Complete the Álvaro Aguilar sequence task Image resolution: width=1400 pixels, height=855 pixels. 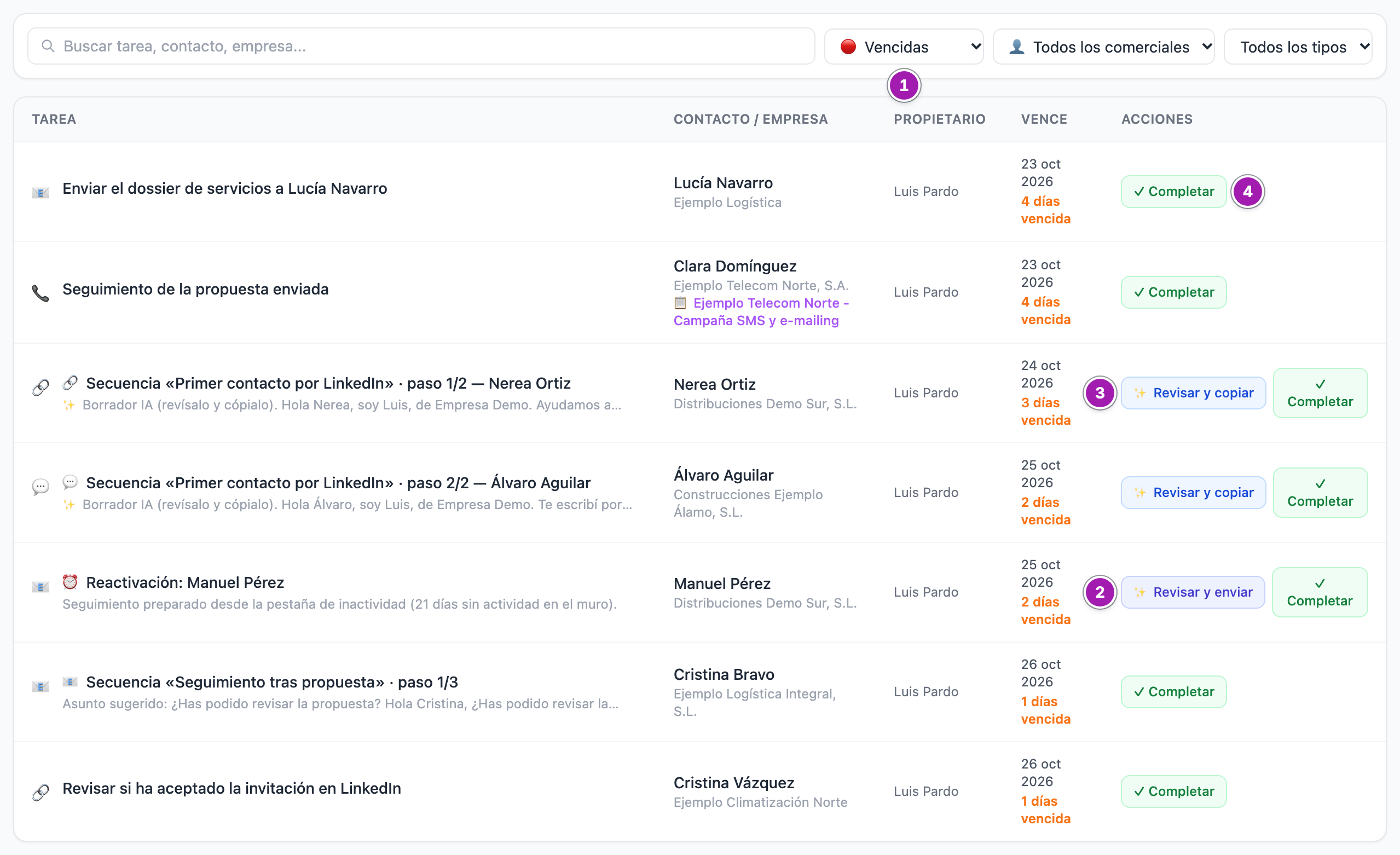1320,492
